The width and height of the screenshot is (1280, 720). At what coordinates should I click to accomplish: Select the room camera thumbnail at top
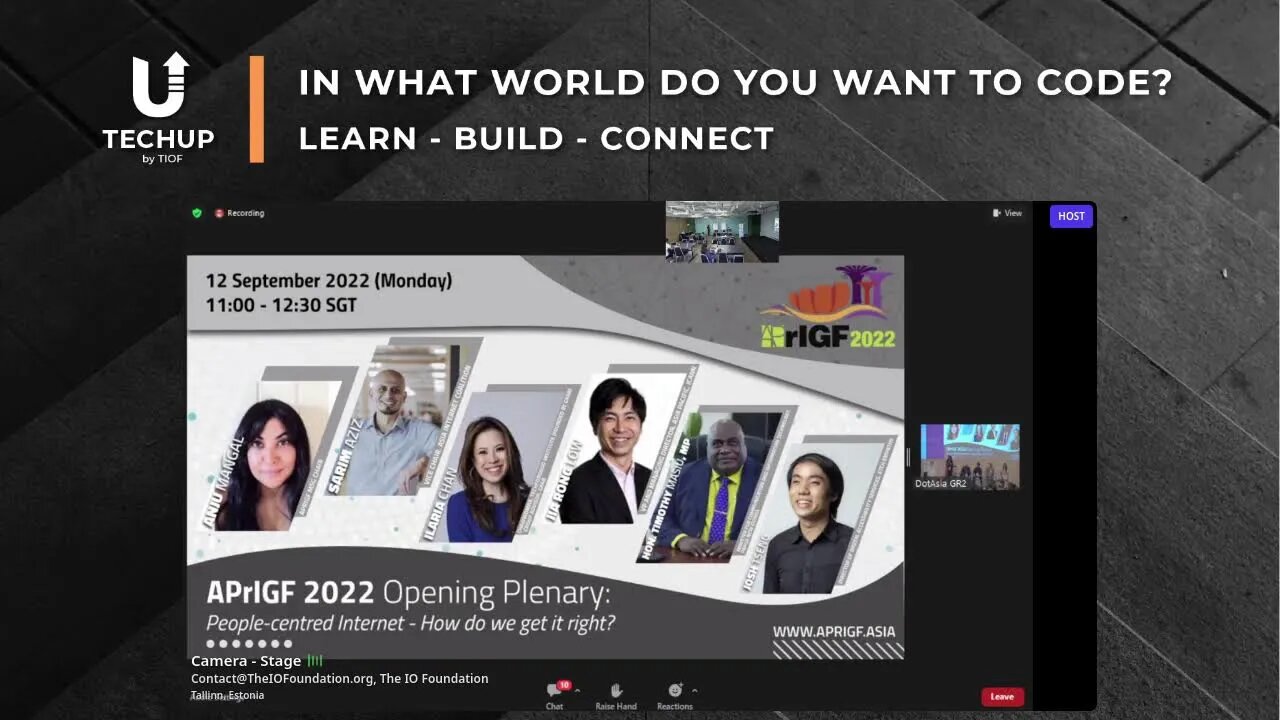[x=722, y=232]
